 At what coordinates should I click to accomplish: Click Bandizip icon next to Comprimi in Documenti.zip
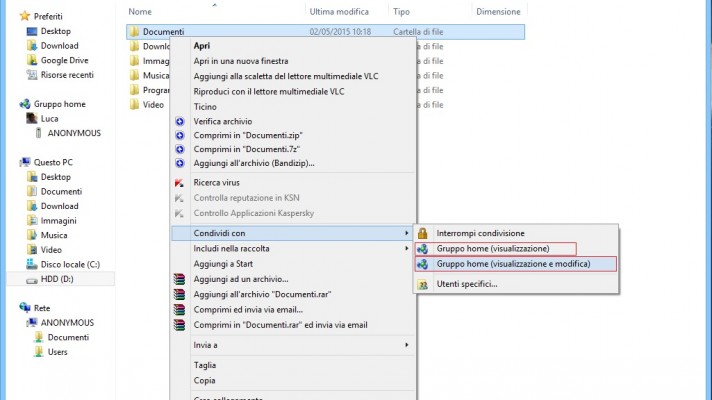(180, 135)
